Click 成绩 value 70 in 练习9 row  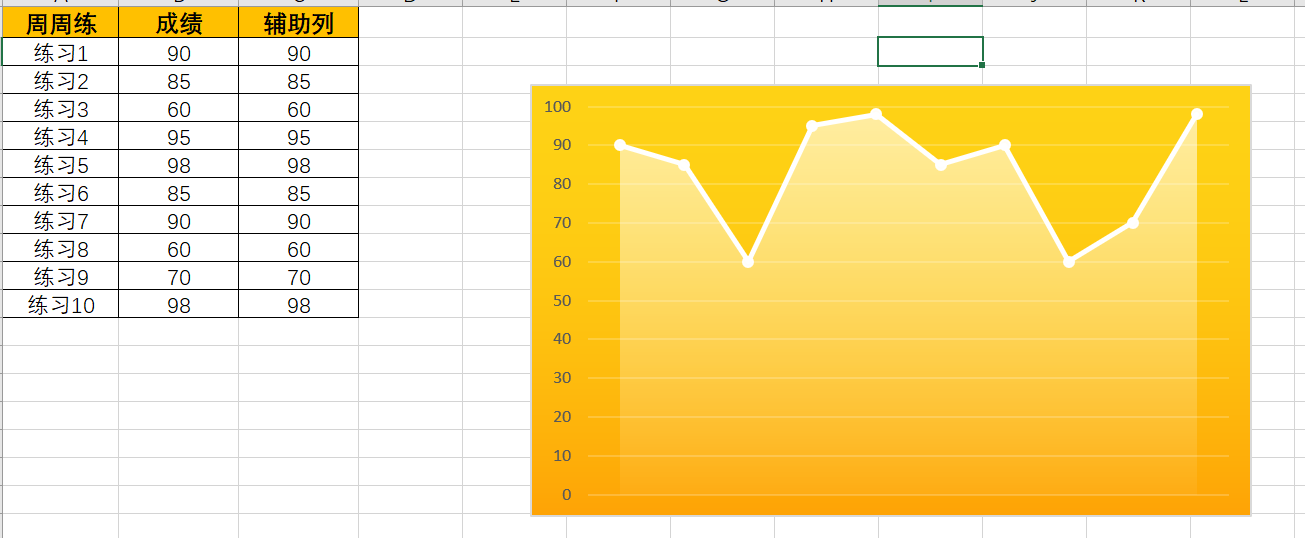tap(179, 276)
